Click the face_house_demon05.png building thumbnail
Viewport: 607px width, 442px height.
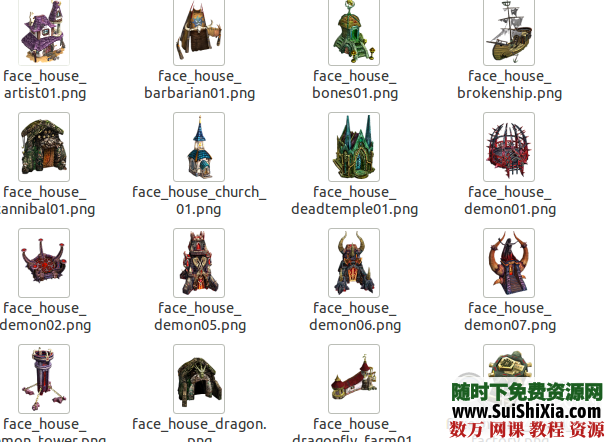click(199, 262)
